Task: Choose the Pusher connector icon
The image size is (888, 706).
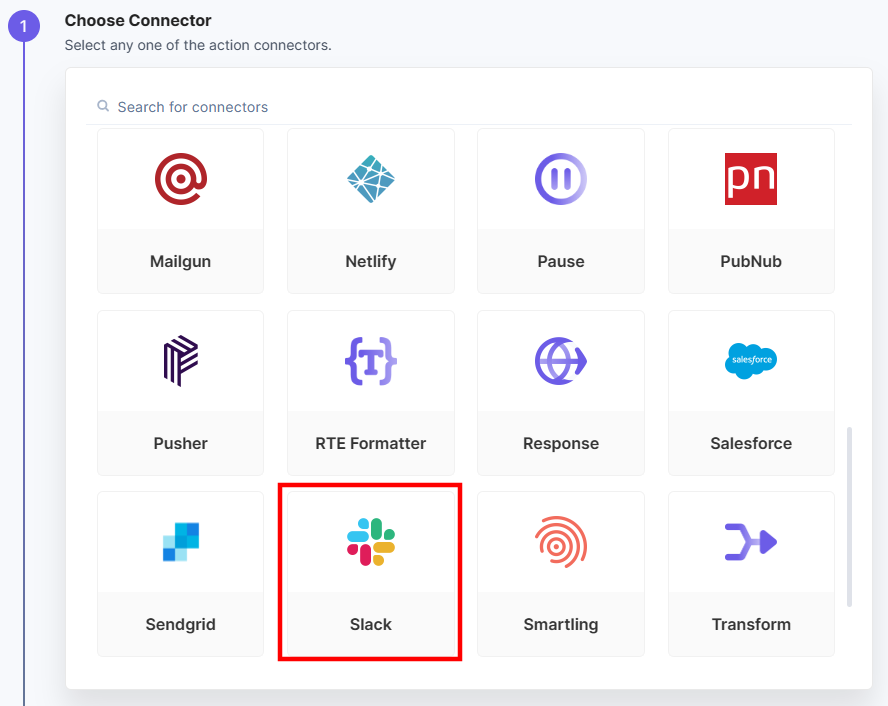Action: tap(181, 361)
